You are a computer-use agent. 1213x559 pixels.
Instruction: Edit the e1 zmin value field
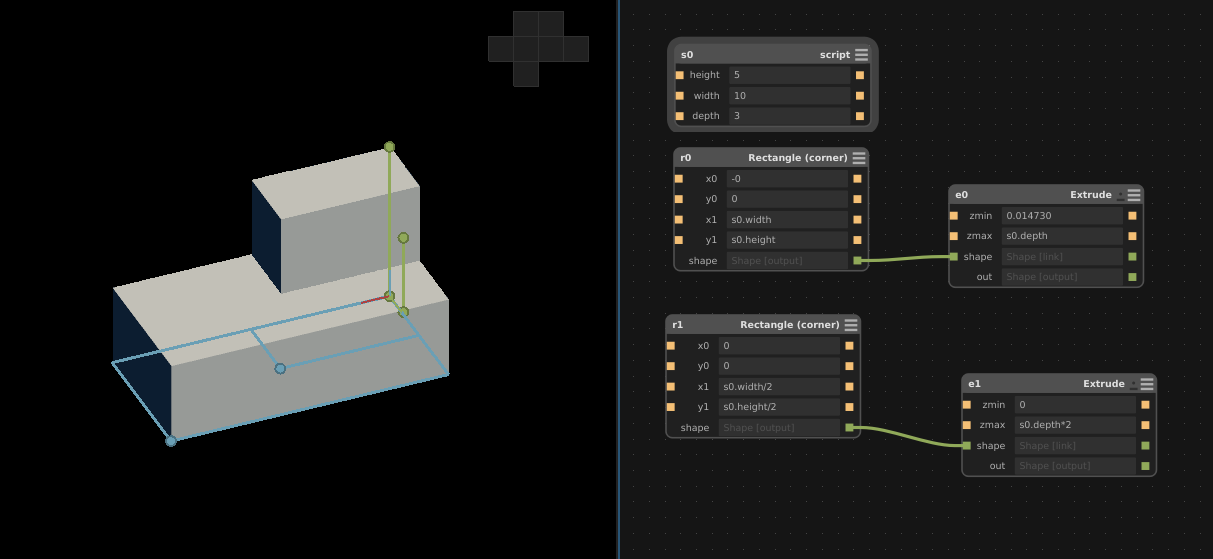coord(1075,405)
